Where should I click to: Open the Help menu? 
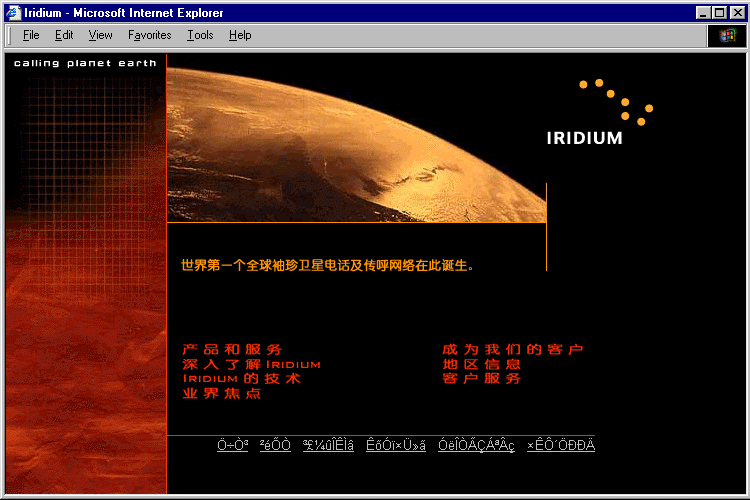pos(240,35)
